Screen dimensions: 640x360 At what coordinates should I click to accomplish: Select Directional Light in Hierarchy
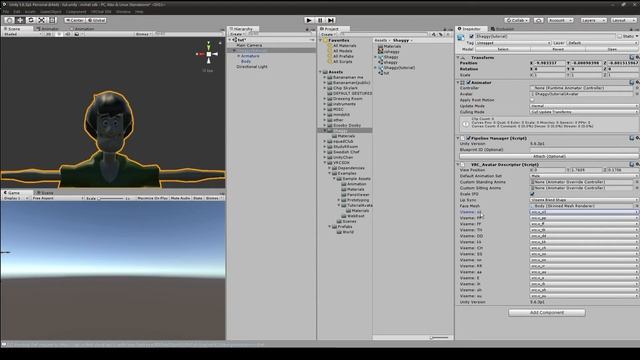(251, 67)
